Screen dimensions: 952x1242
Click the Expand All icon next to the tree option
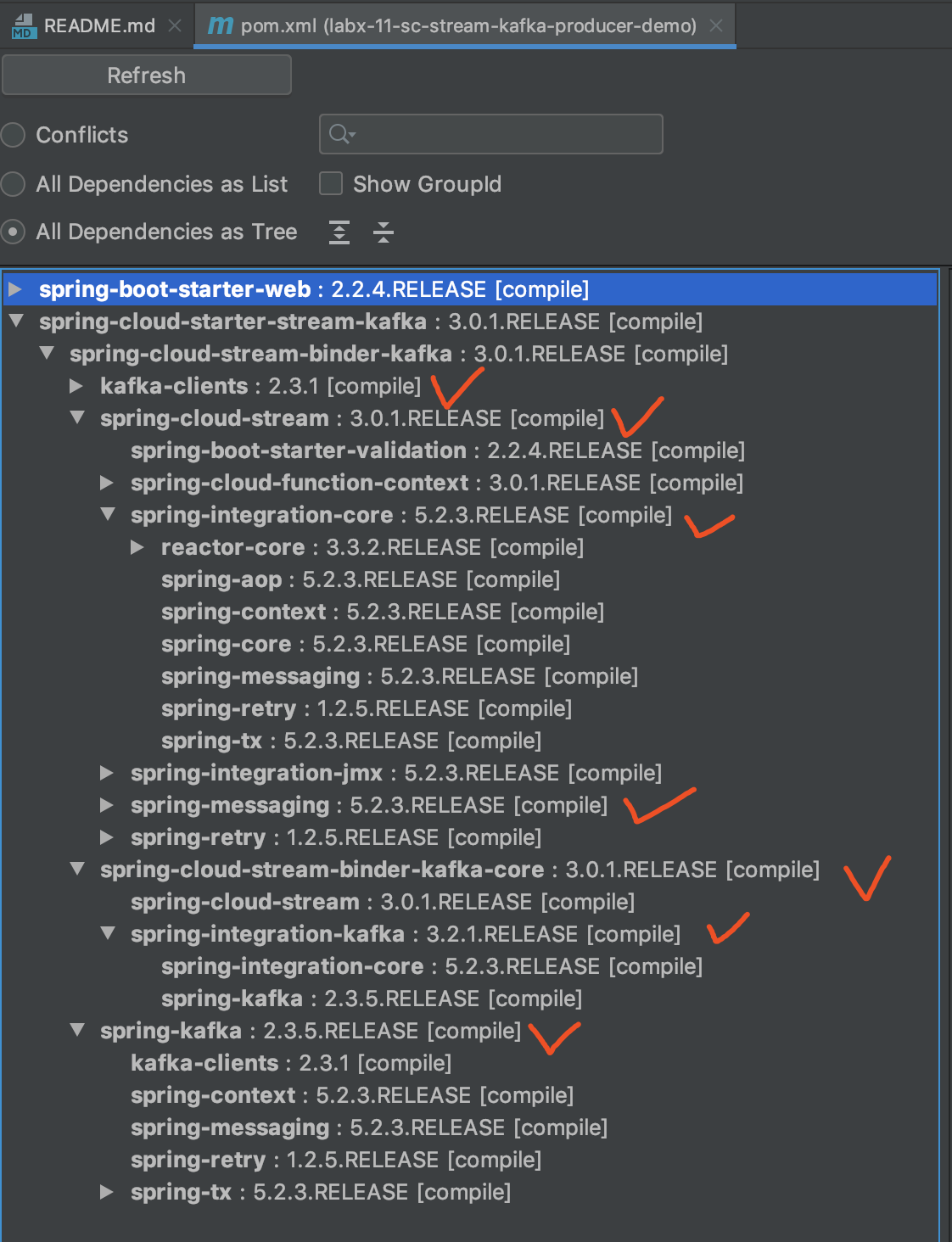click(339, 232)
